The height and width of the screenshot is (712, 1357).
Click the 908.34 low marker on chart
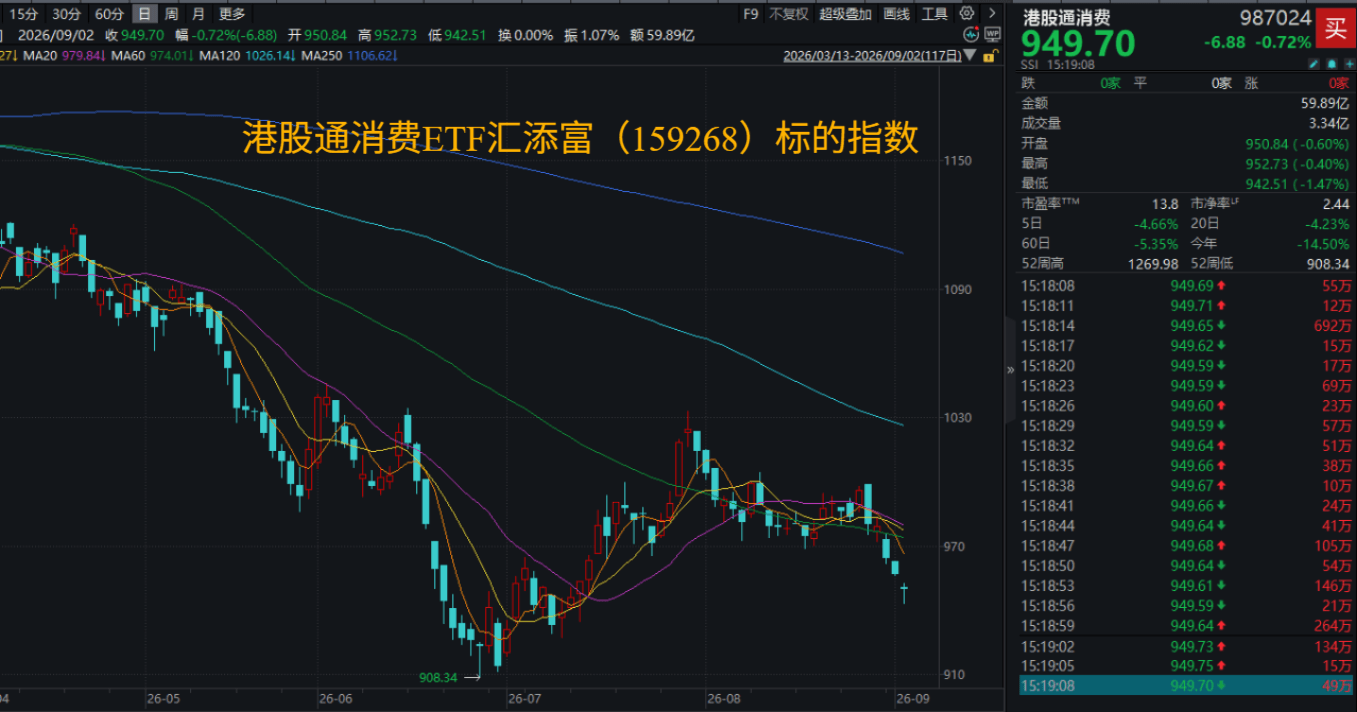tap(438, 677)
